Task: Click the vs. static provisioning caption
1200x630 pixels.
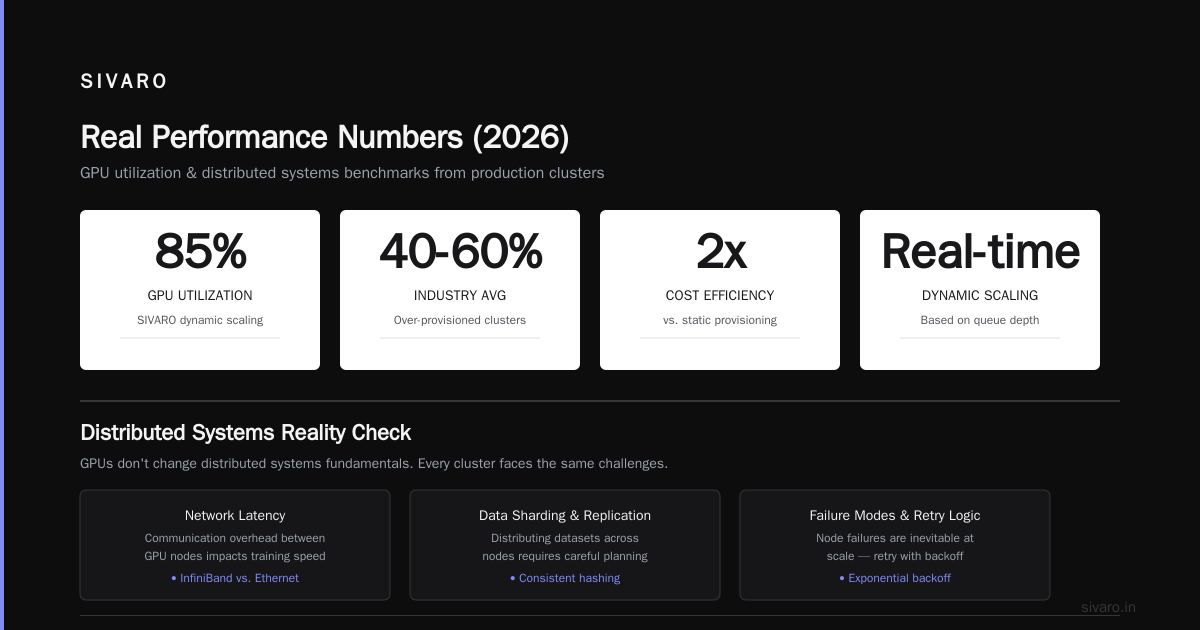Action: [720, 321]
